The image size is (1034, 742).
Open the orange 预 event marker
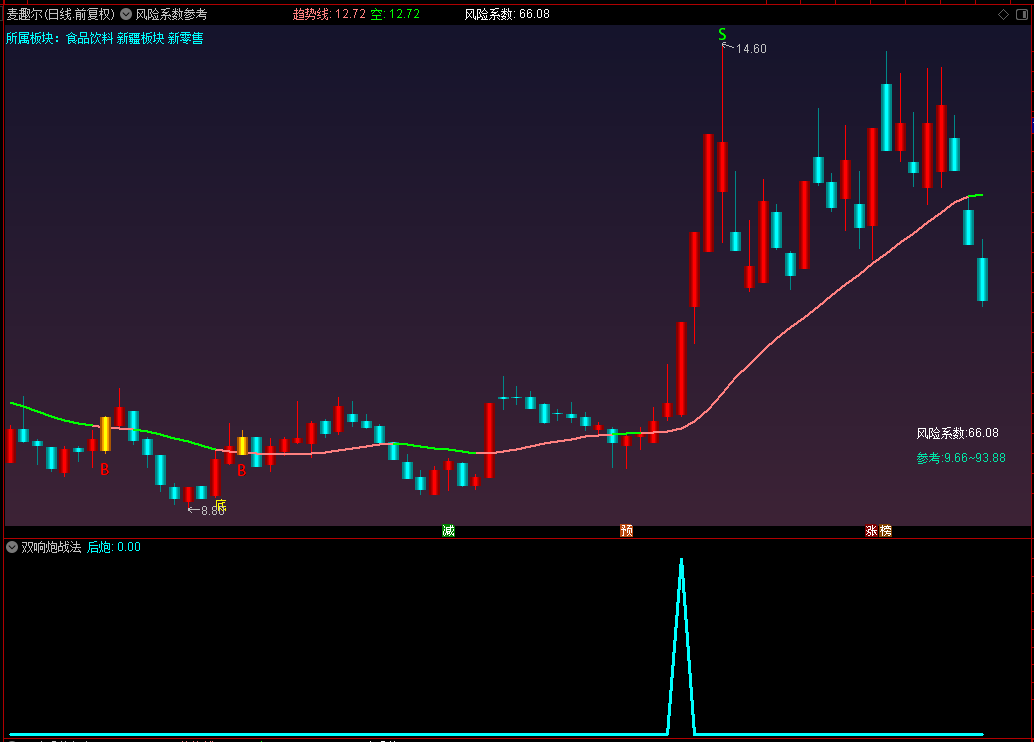coord(626,531)
